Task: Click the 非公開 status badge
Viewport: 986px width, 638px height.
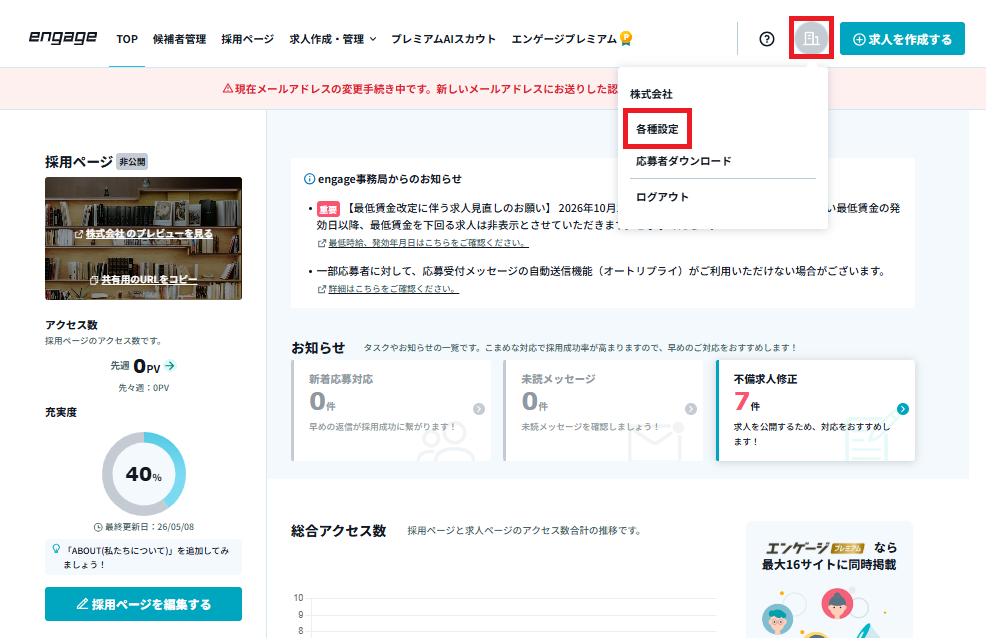Action: 132,162
